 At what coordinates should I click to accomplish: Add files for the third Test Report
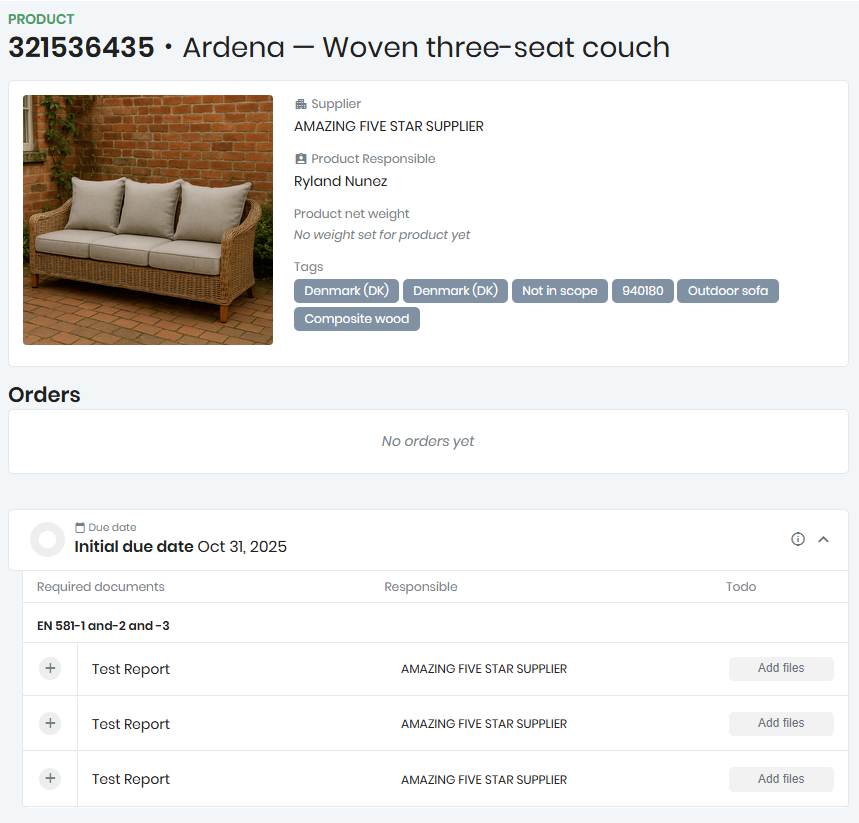click(x=781, y=779)
